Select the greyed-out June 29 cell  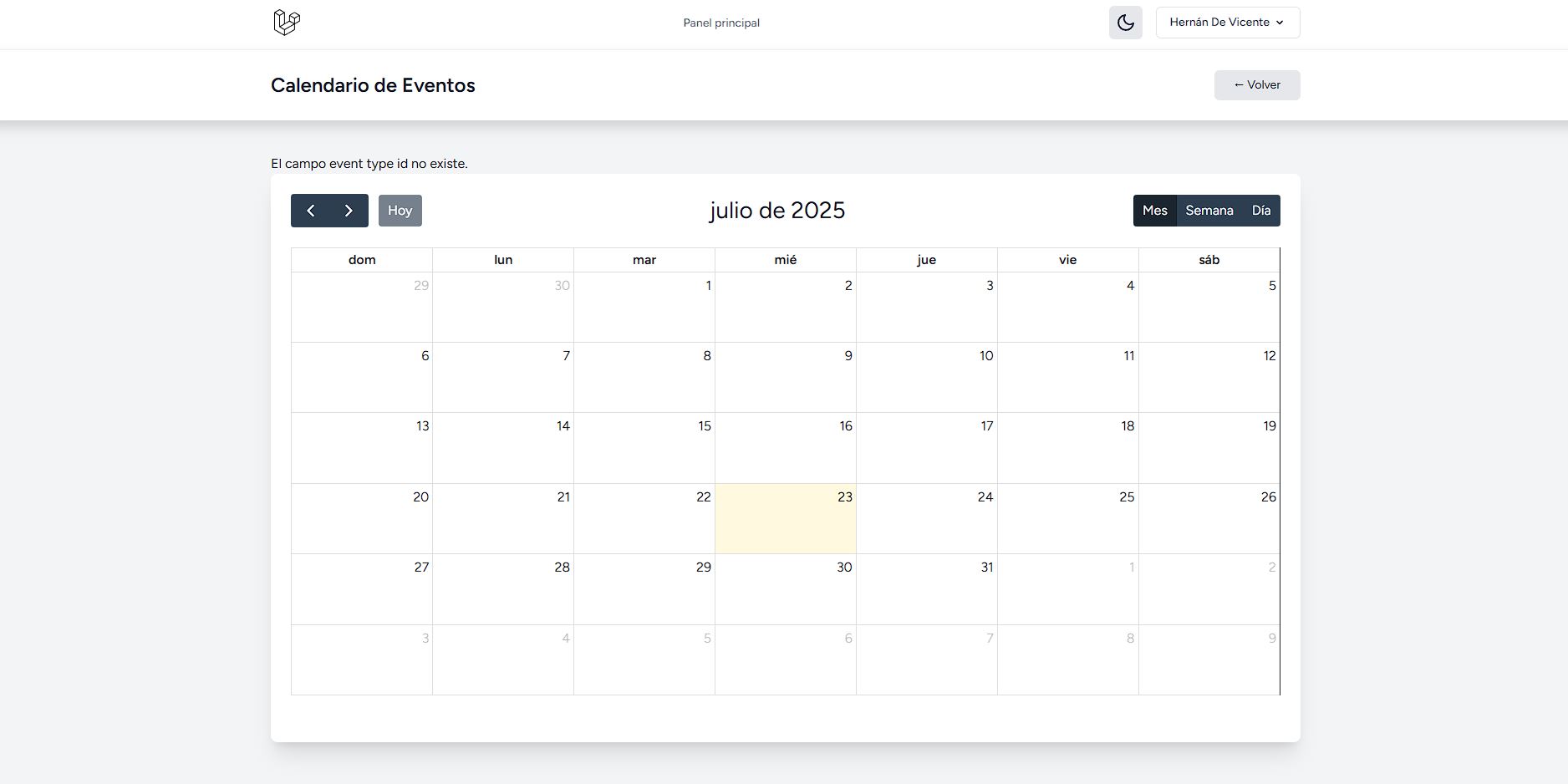[x=361, y=307]
